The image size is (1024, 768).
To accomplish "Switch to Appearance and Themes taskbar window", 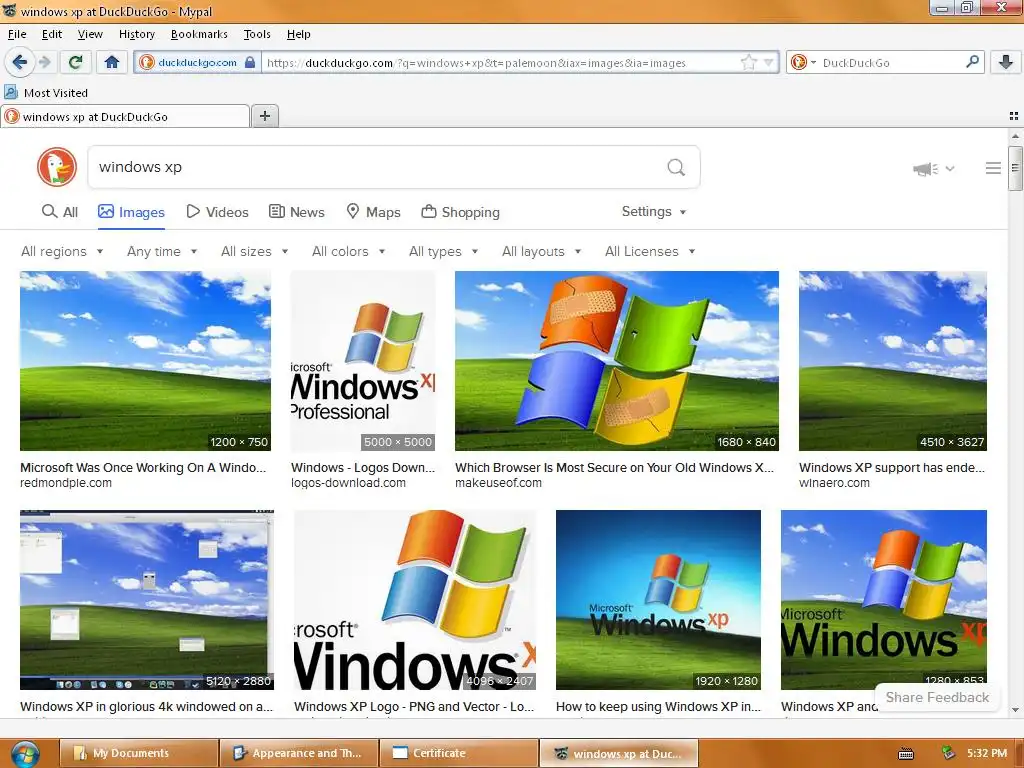I will [x=298, y=753].
